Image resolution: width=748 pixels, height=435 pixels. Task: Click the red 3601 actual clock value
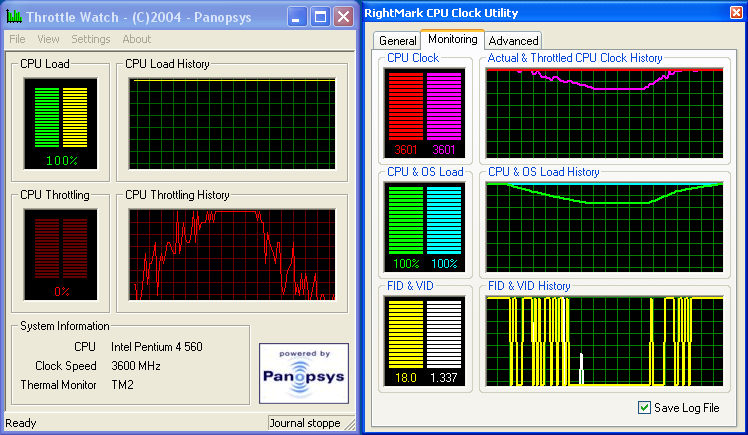(x=406, y=150)
